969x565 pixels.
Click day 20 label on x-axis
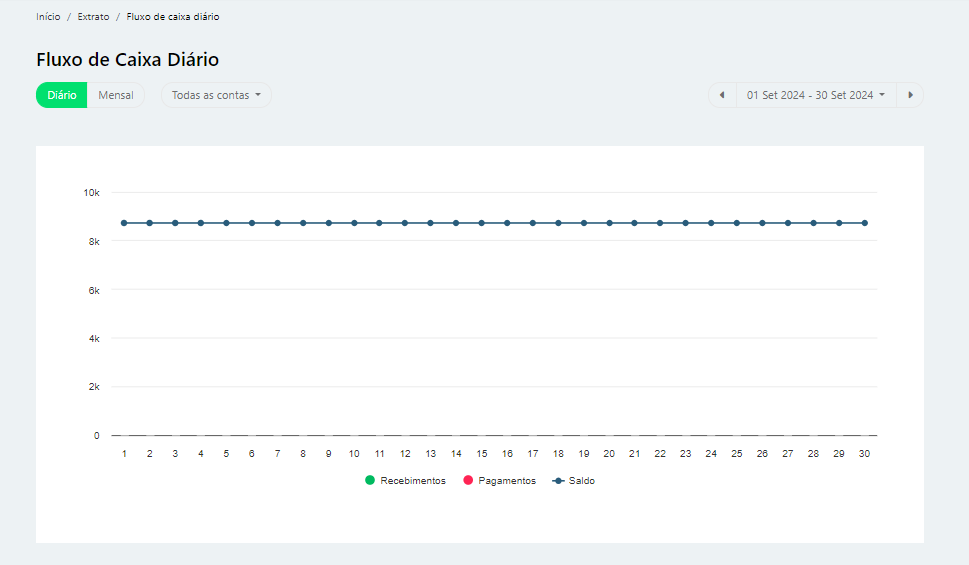(x=609, y=454)
